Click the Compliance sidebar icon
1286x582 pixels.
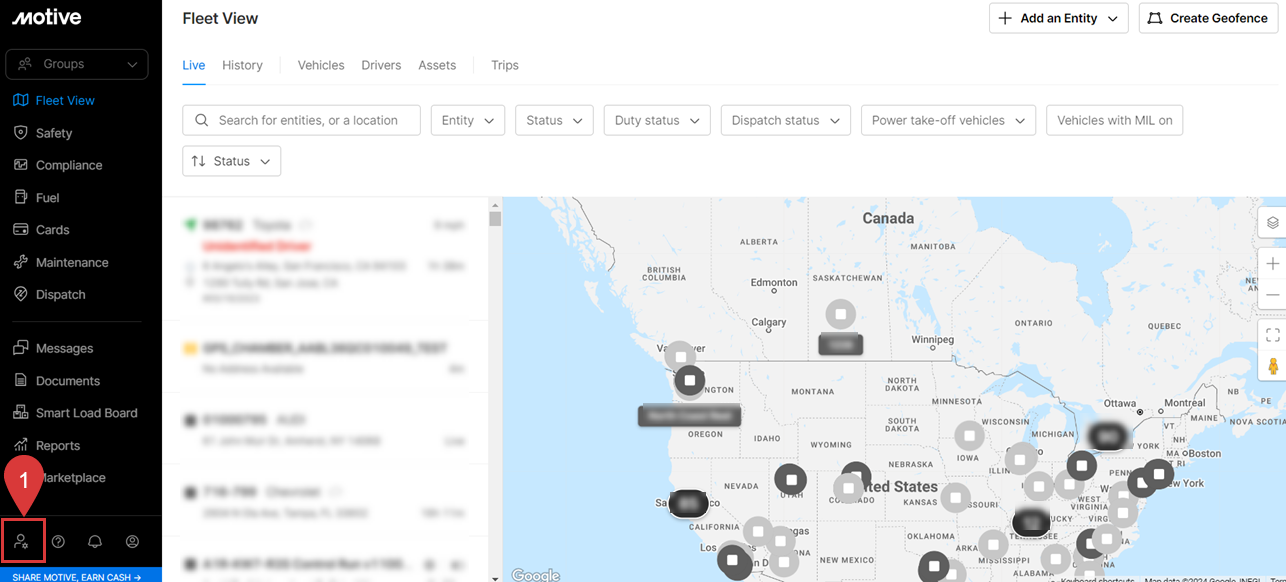[x=20, y=165]
